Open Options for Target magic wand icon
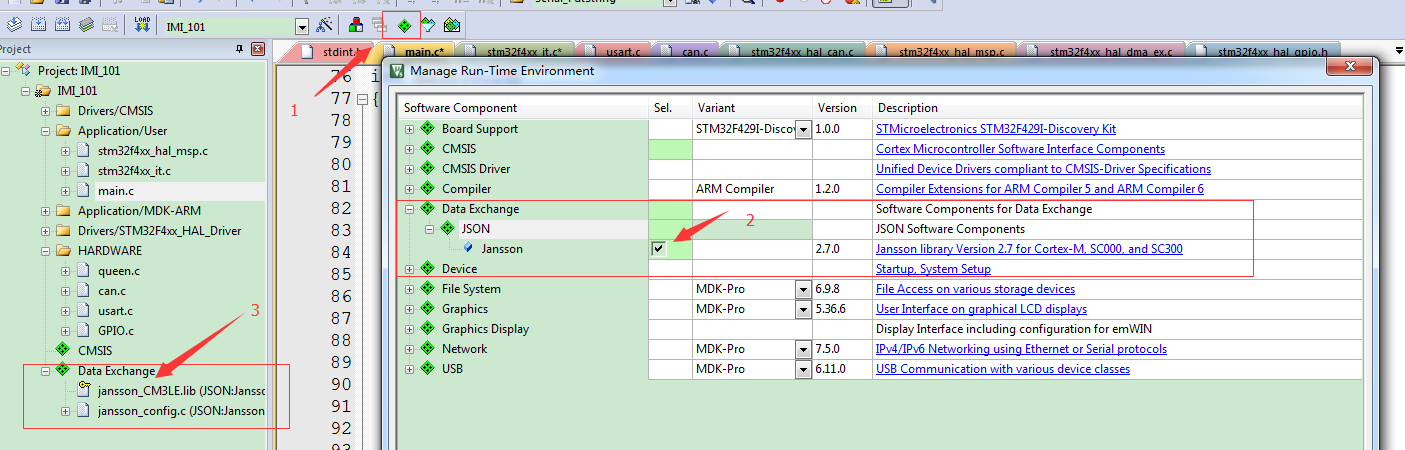The width and height of the screenshot is (1405, 450). tap(324, 25)
